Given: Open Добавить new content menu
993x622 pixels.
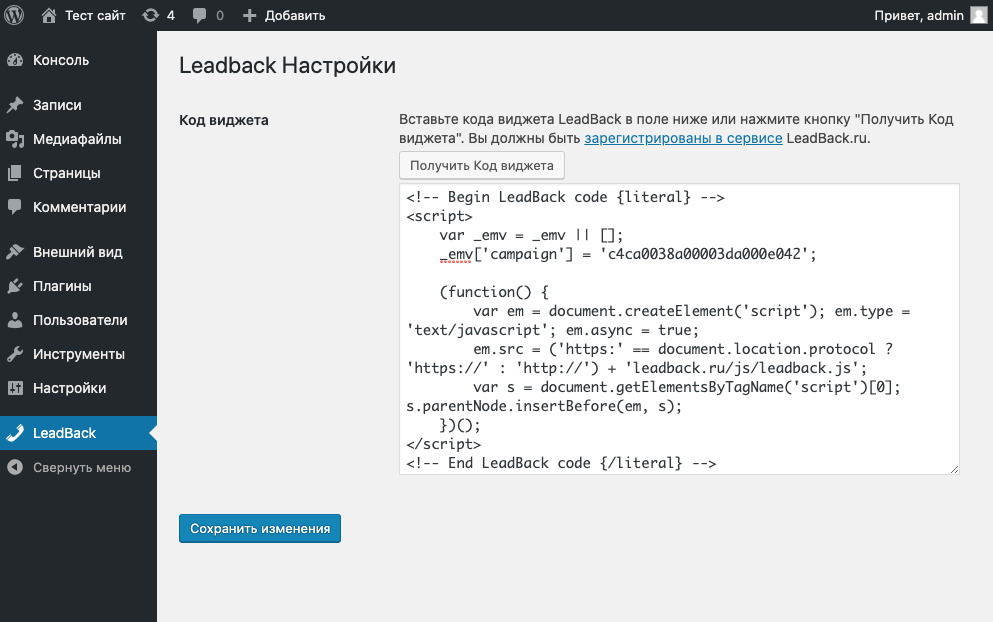Looking at the screenshot, I should coord(295,15).
